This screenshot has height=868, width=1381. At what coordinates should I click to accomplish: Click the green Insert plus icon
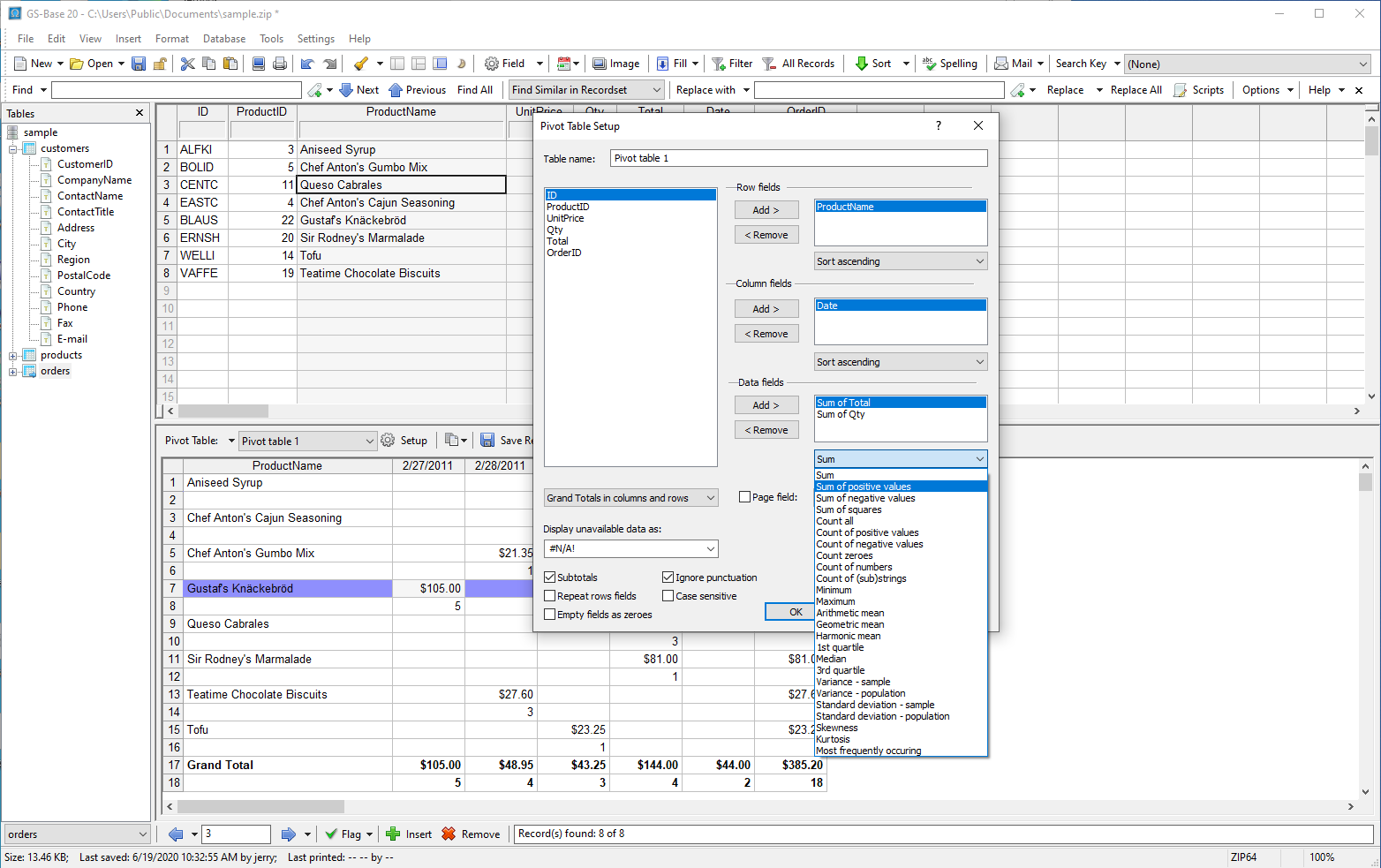point(393,834)
